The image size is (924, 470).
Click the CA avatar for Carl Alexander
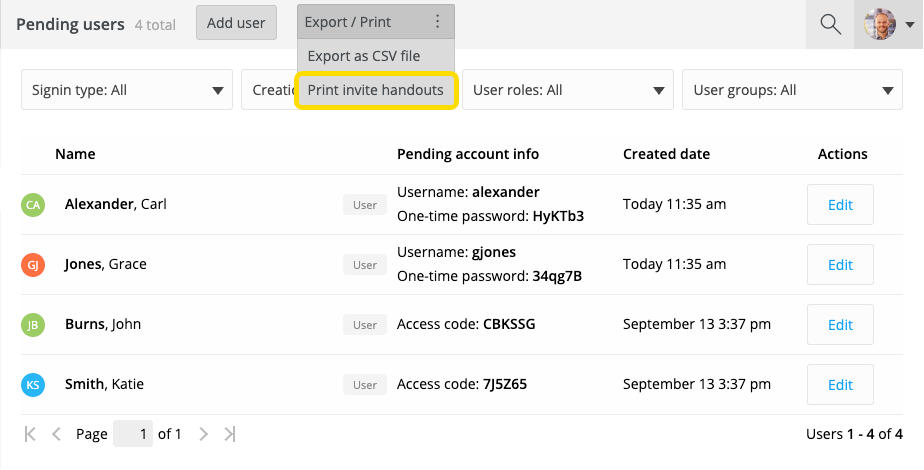click(x=33, y=205)
